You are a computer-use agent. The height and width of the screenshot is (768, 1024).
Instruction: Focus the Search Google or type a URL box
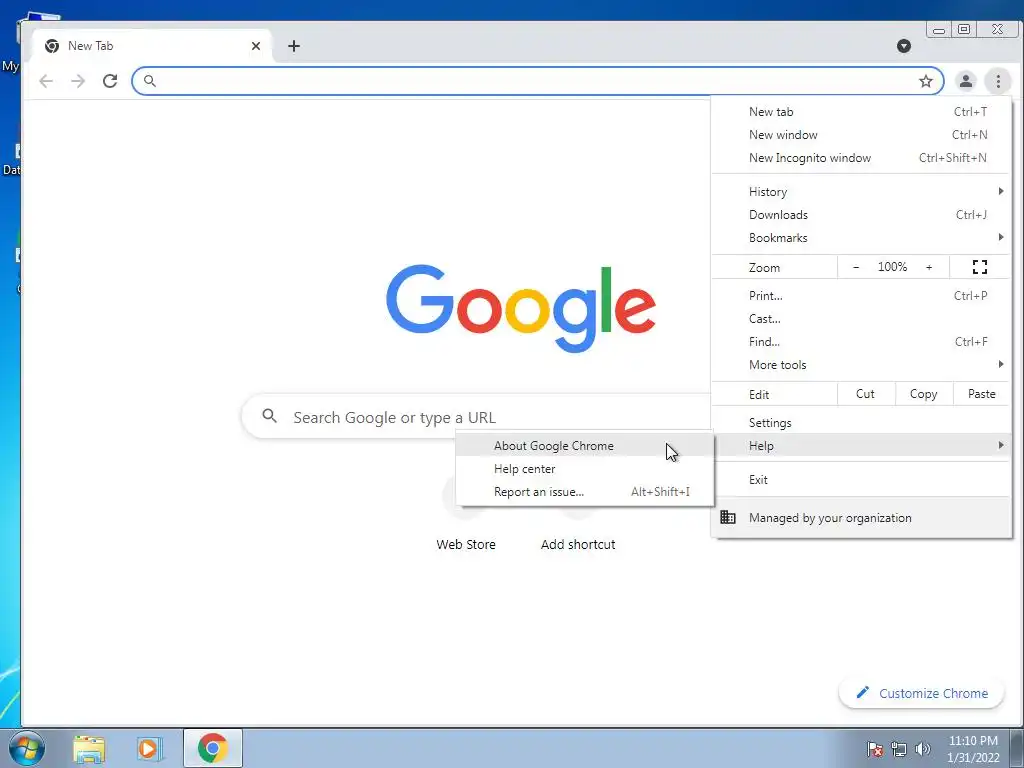[x=477, y=417]
